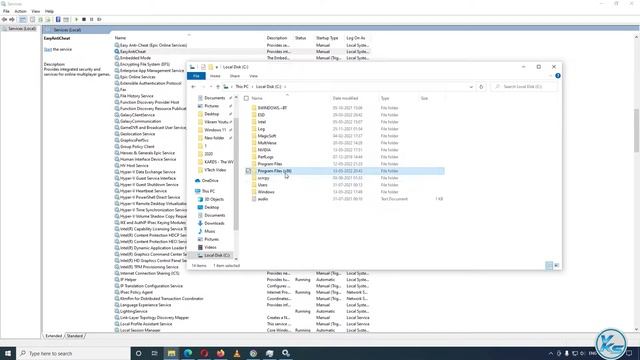Image resolution: width=640 pixels, height=360 pixels.
Task: Open VLC media player from the taskbar
Action: click(x=237, y=353)
